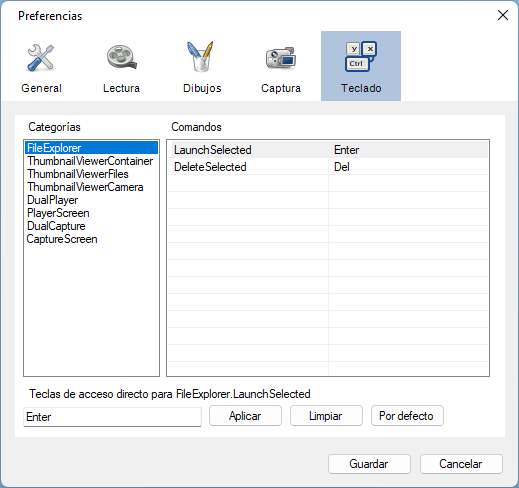This screenshot has width=519, height=488.
Task: Clear the shortcut with Limpiar button
Action: tap(326, 416)
